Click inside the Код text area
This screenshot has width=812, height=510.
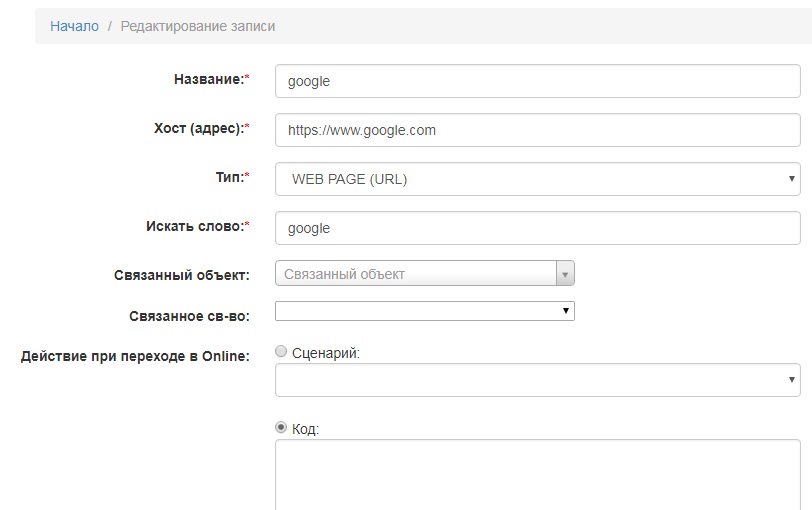(537, 475)
